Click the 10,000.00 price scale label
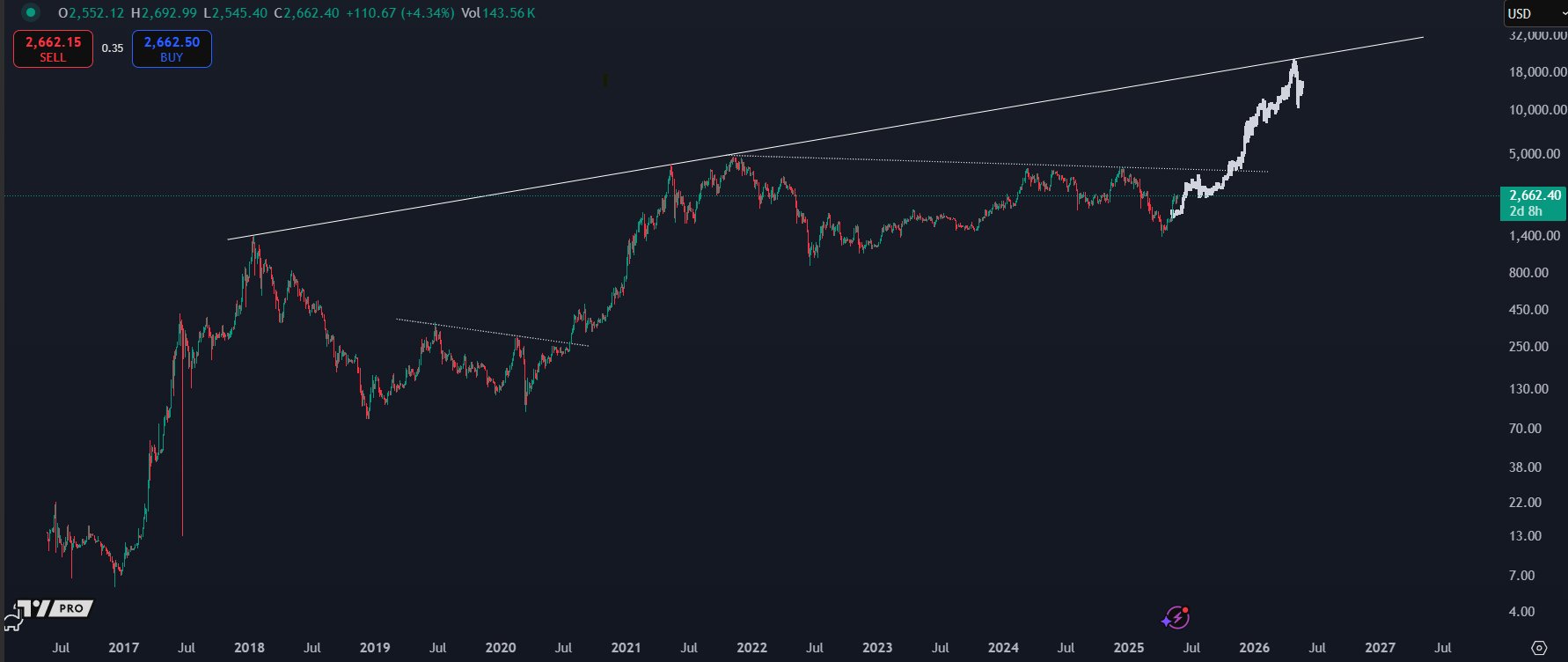The height and width of the screenshot is (662, 1568). click(1537, 110)
